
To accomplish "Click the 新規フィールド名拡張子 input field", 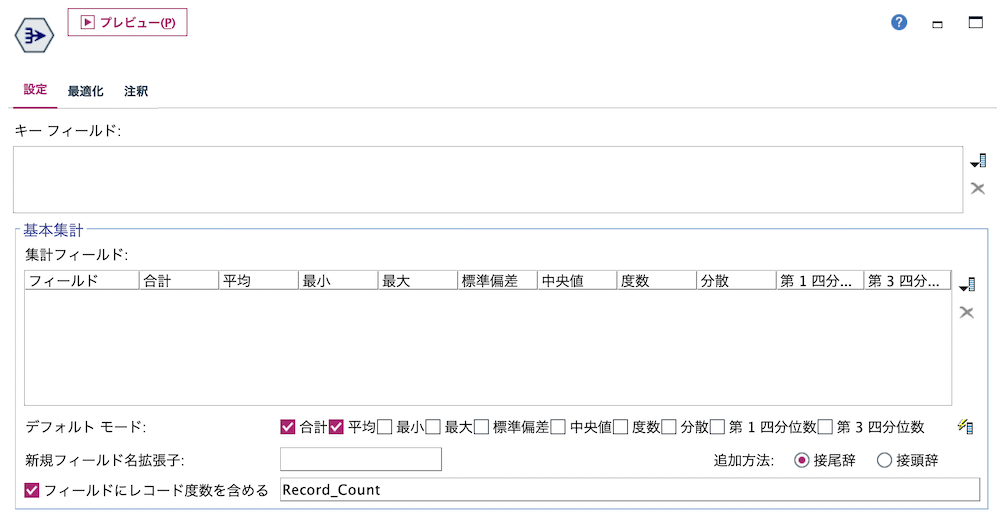I will [361, 459].
